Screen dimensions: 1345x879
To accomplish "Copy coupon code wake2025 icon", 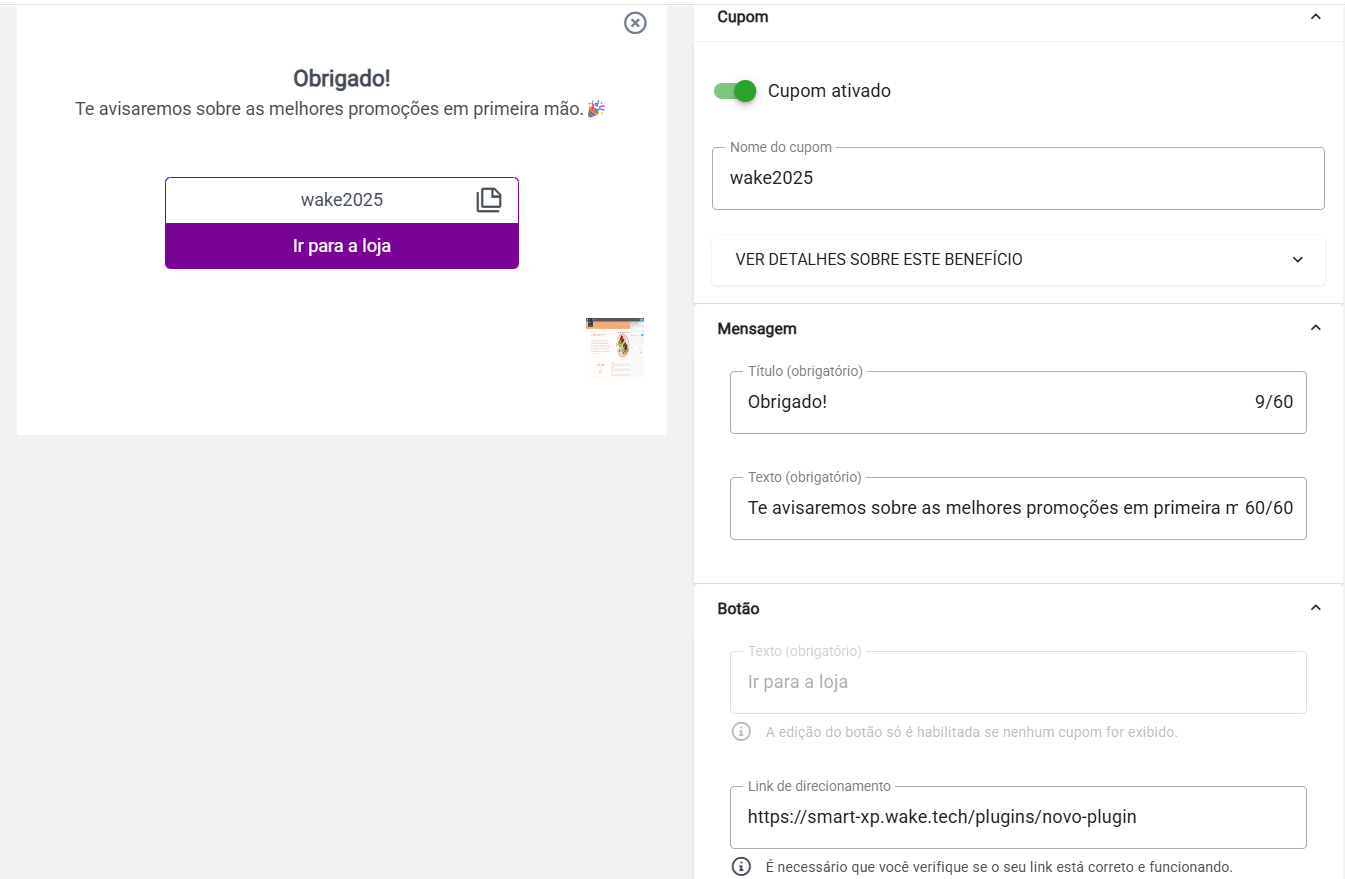I will [x=488, y=200].
